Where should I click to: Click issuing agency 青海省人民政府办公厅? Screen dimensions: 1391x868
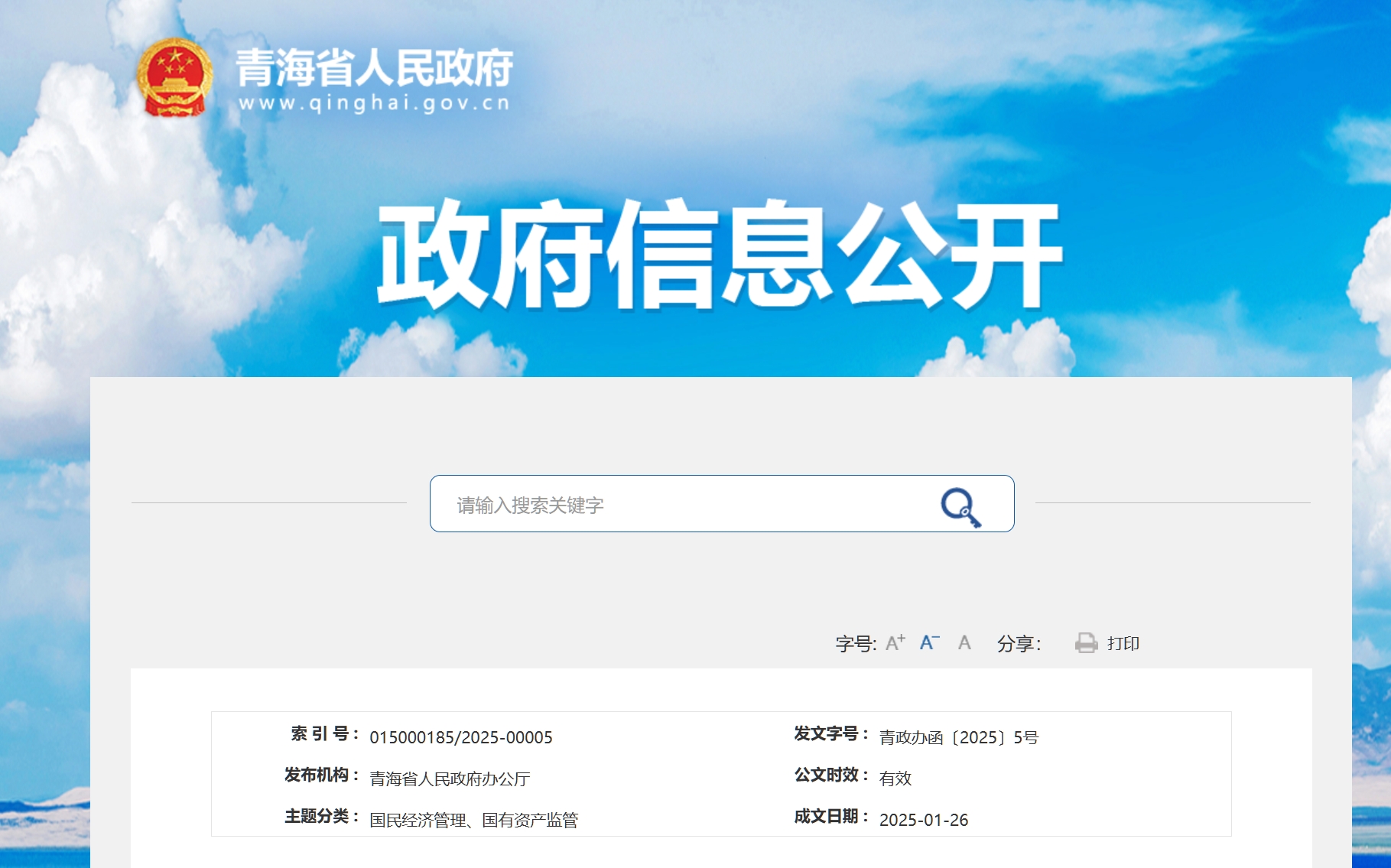(x=450, y=779)
